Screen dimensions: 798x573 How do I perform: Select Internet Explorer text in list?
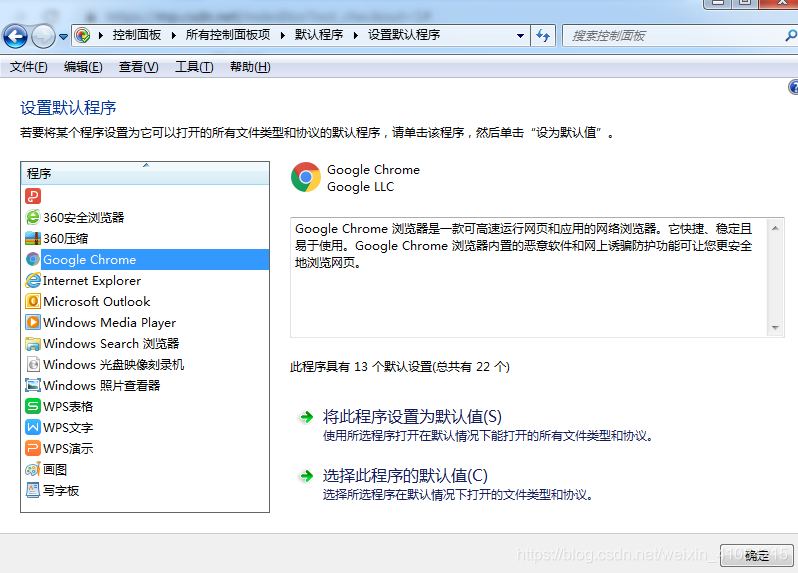tap(92, 280)
